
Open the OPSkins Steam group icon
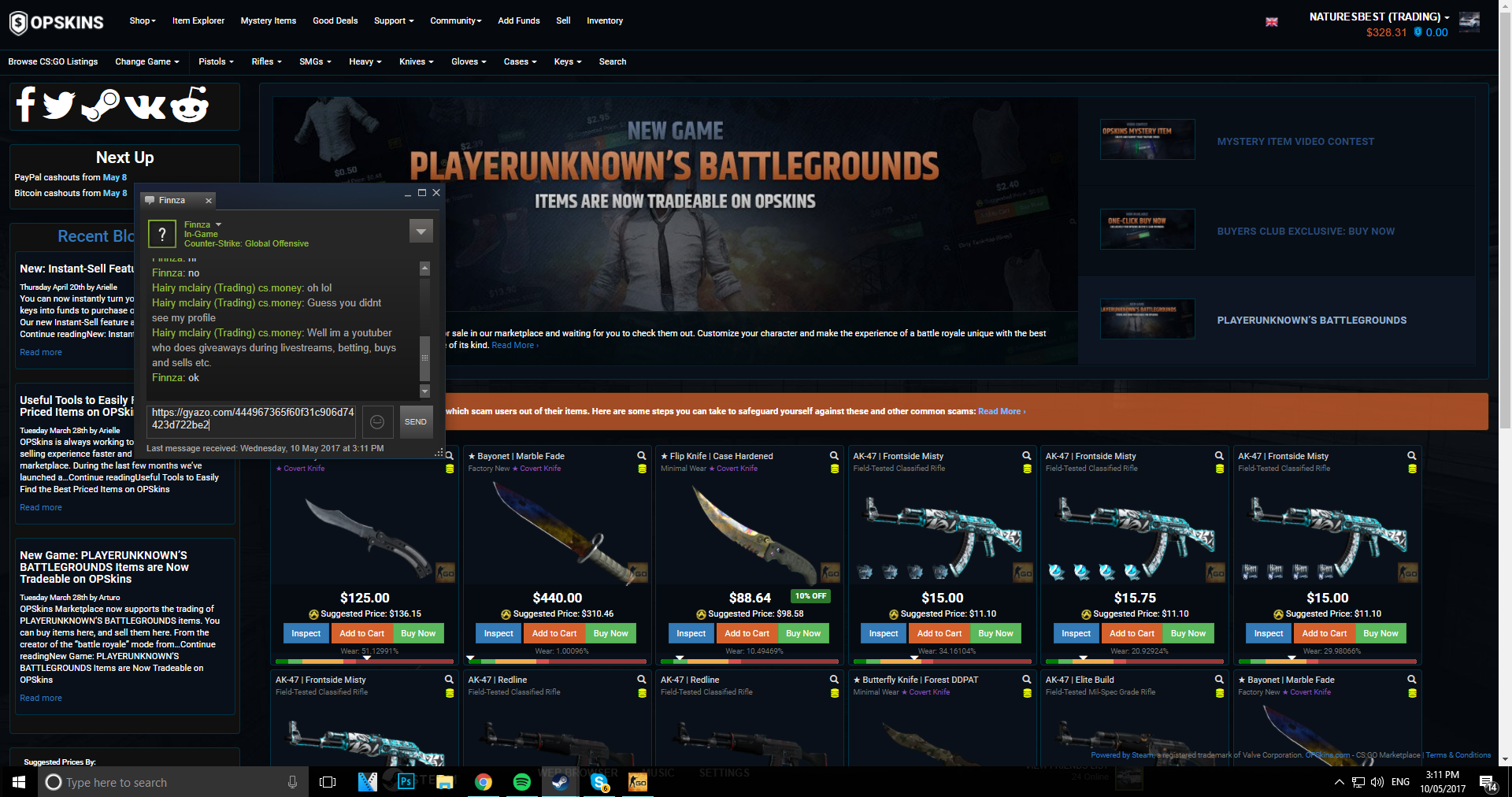(101, 105)
